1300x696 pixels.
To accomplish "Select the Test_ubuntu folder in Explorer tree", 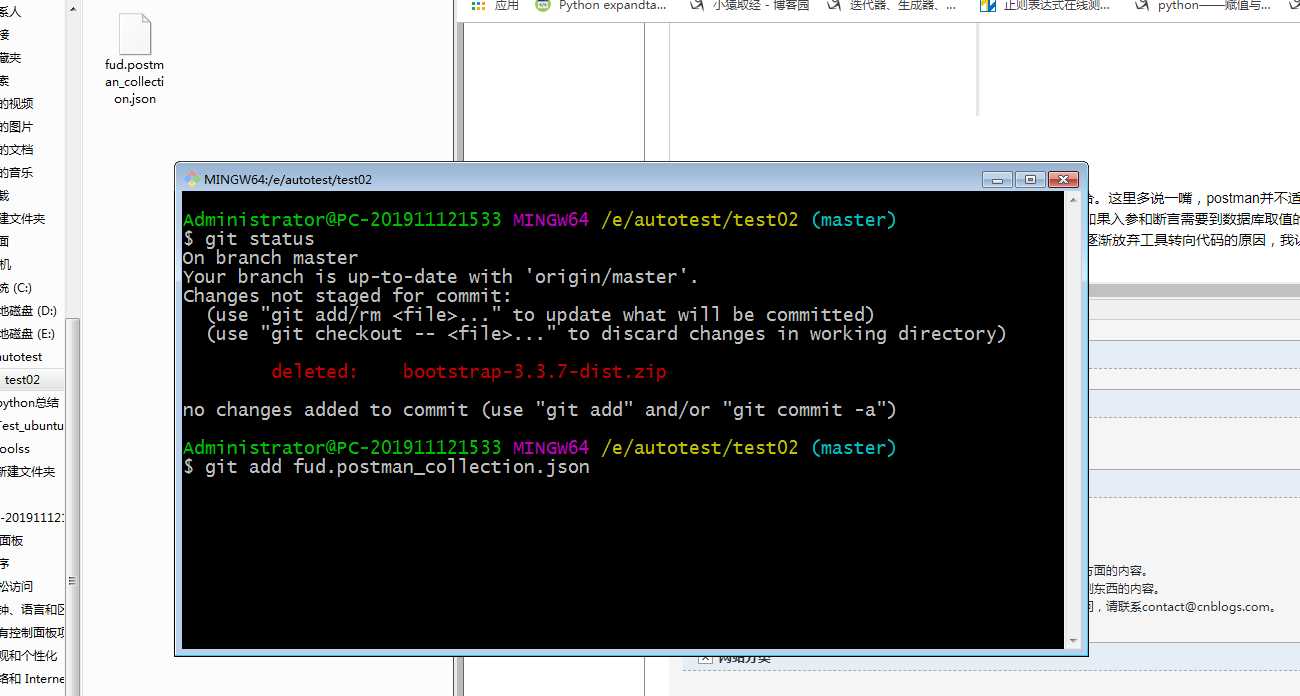I will point(32,426).
